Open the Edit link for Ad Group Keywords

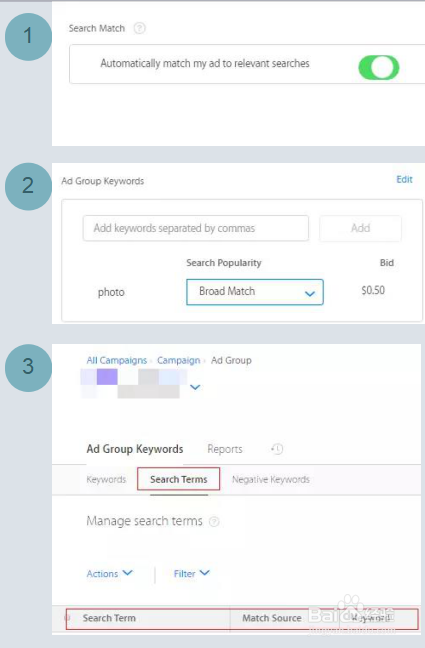click(404, 179)
